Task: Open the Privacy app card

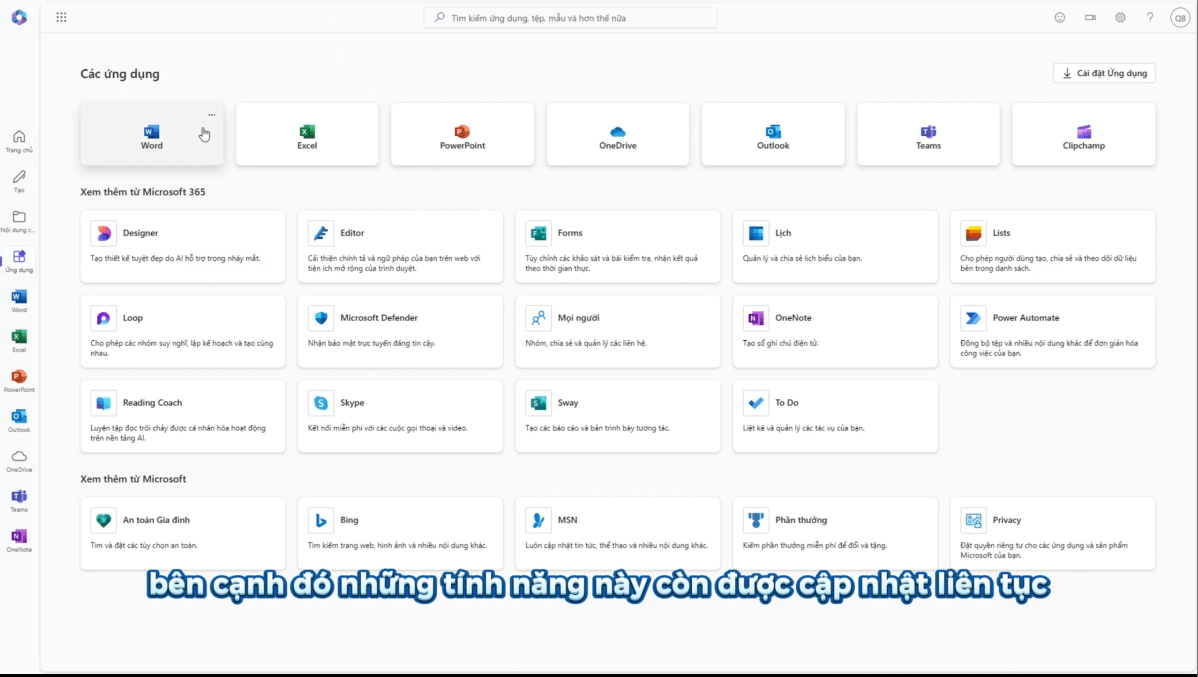Action: (x=1053, y=533)
